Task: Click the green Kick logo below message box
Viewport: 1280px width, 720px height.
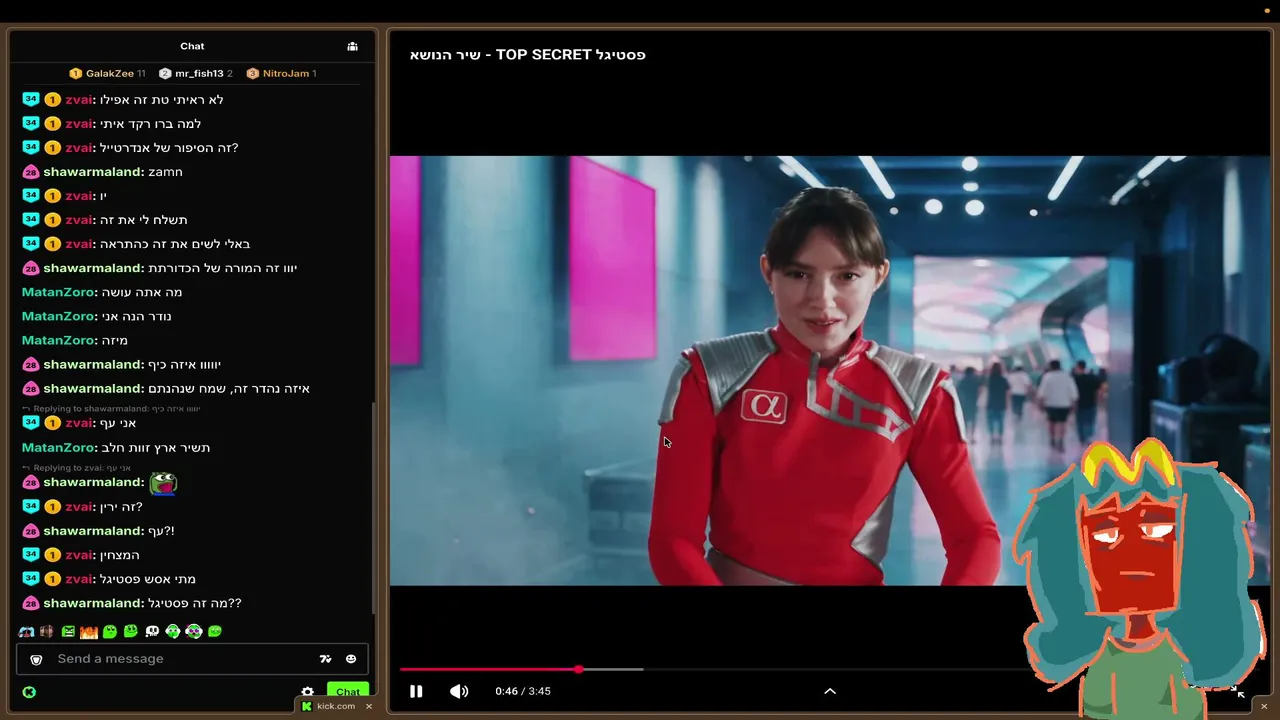Action: tap(29, 692)
